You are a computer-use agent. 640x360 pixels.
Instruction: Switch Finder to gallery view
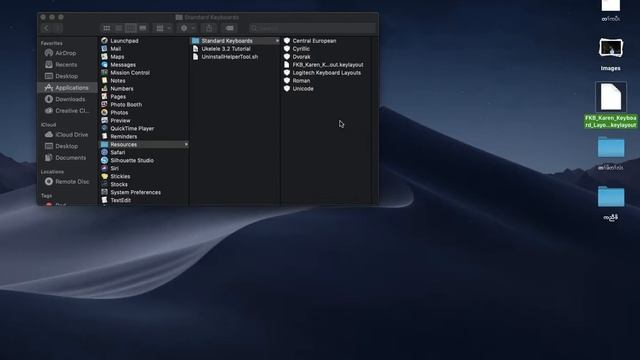pos(143,28)
